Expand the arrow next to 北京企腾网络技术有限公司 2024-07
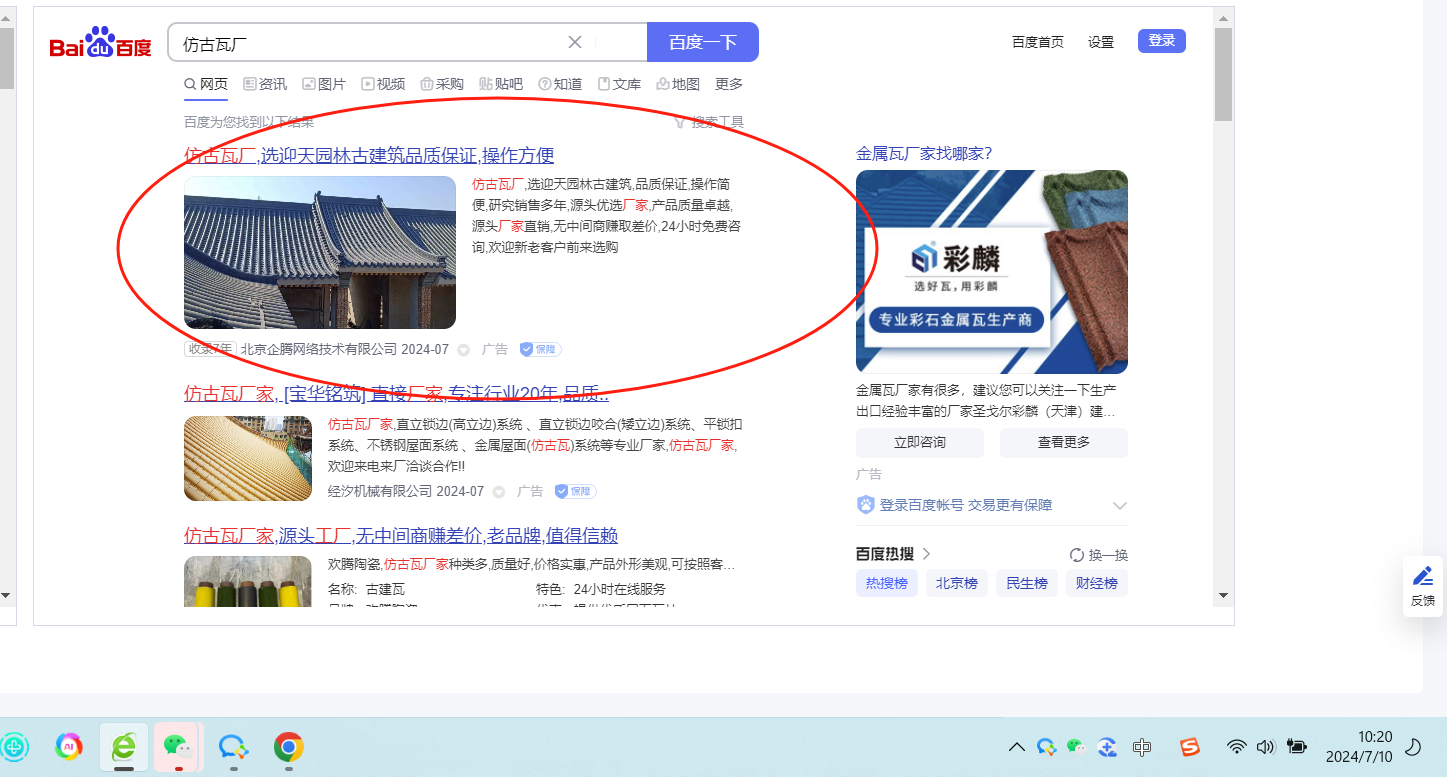The width and height of the screenshot is (1447, 777). pos(463,350)
